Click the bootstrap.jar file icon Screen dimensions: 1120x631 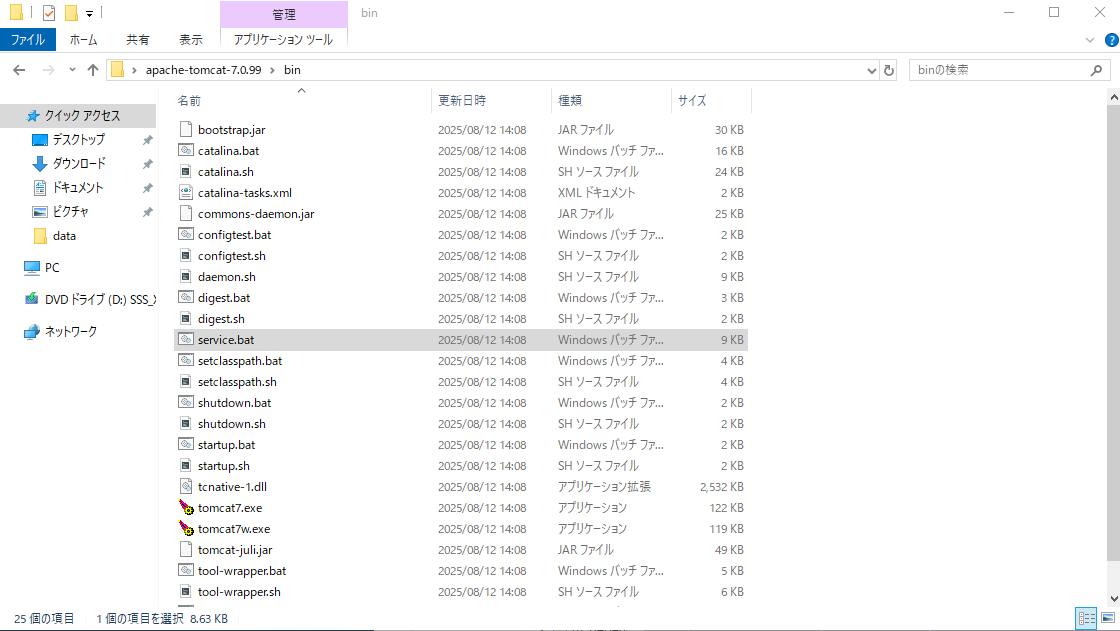point(186,129)
